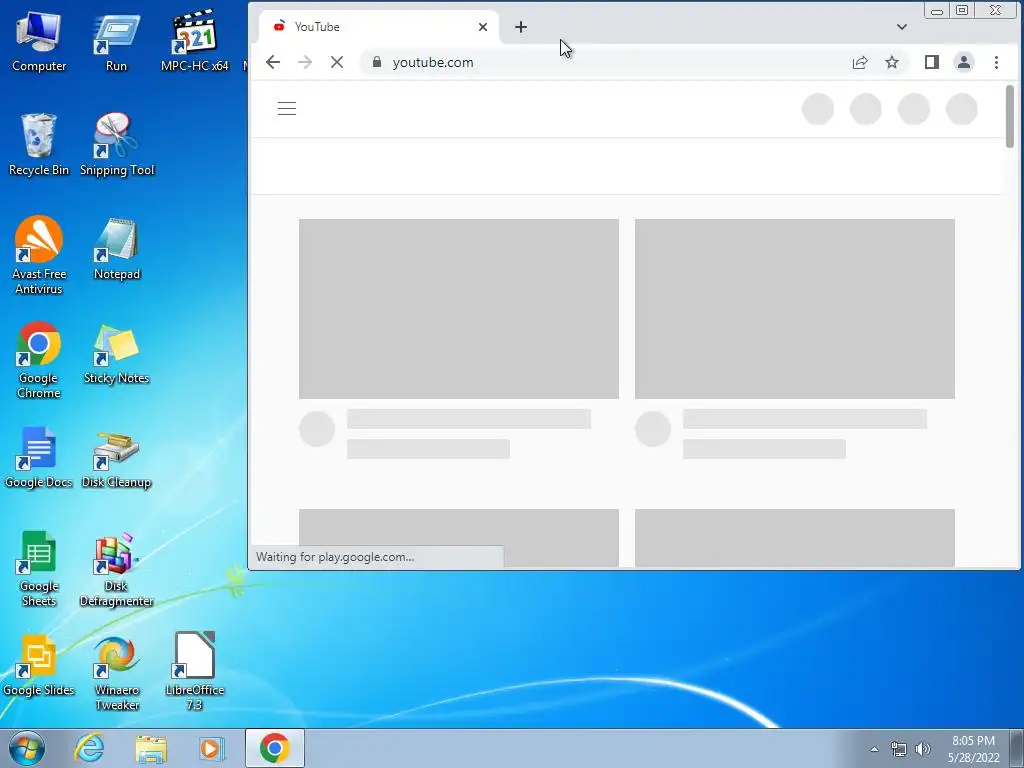Launch Internet Explorer from the taskbar

(x=89, y=748)
